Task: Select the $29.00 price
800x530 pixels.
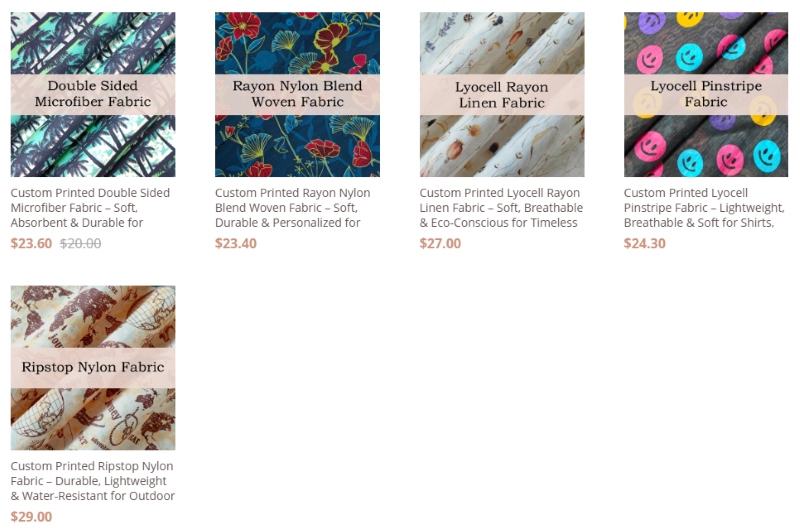Action: [31, 517]
